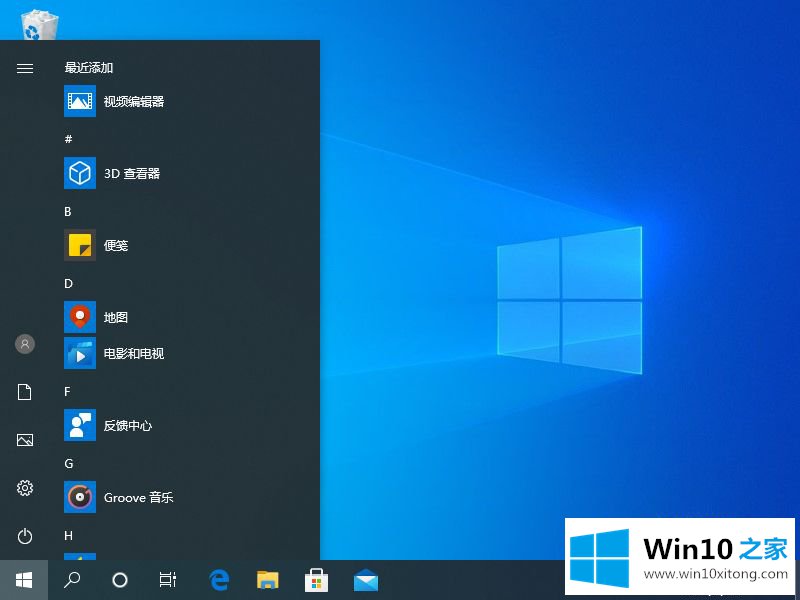Expand the Start menu hamburger navigation
This screenshot has height=600, width=800.
pos(25,68)
